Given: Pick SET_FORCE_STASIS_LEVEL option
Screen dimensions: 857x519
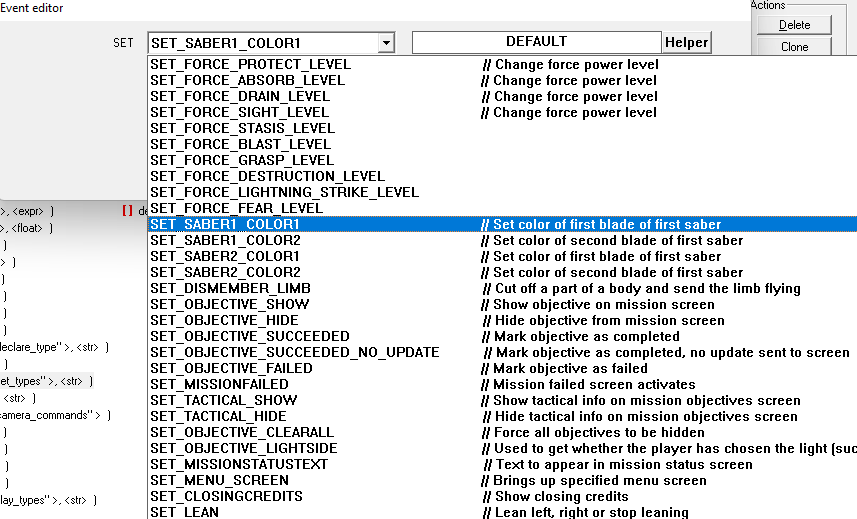Looking at the screenshot, I should click(x=502, y=128).
